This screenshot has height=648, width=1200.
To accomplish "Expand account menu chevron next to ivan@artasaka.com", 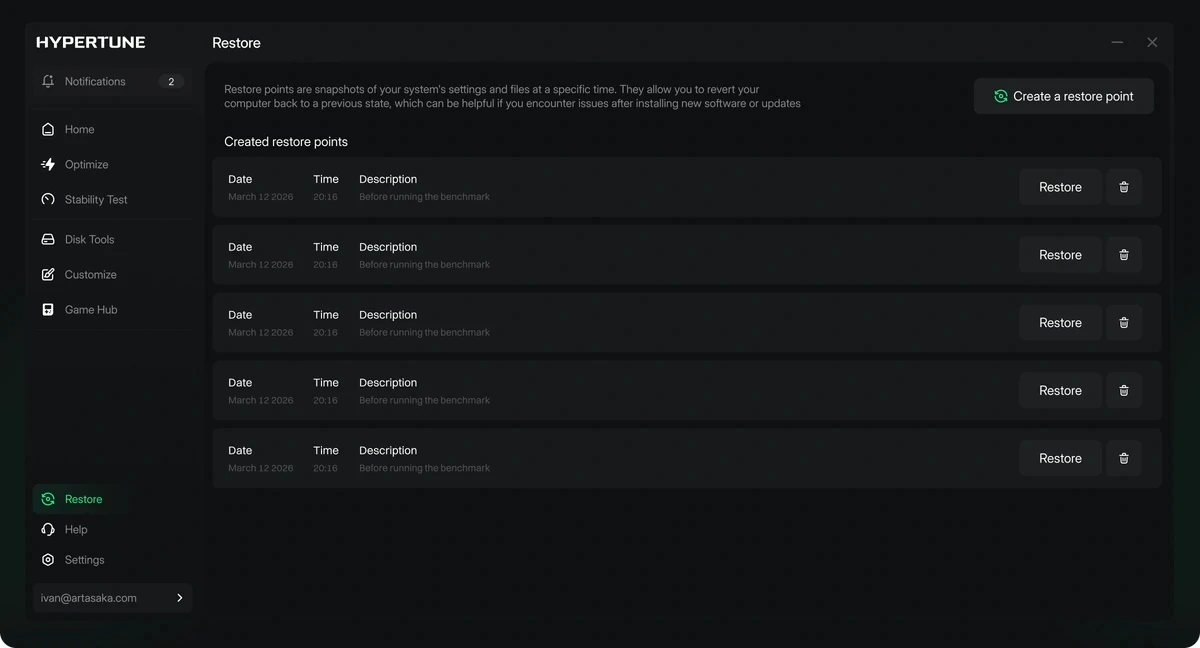I will [x=180, y=598].
